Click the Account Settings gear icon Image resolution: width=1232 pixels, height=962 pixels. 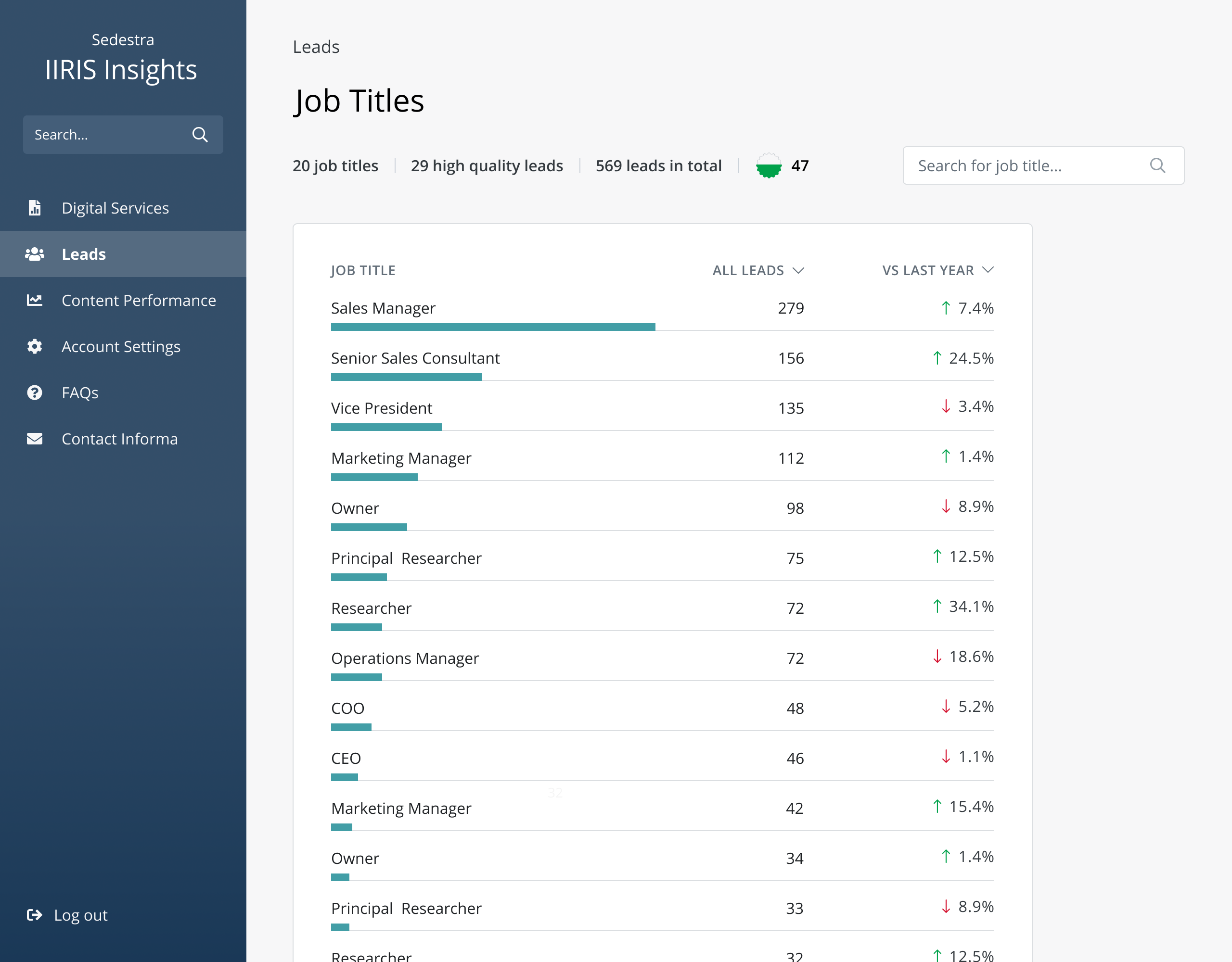click(x=35, y=346)
